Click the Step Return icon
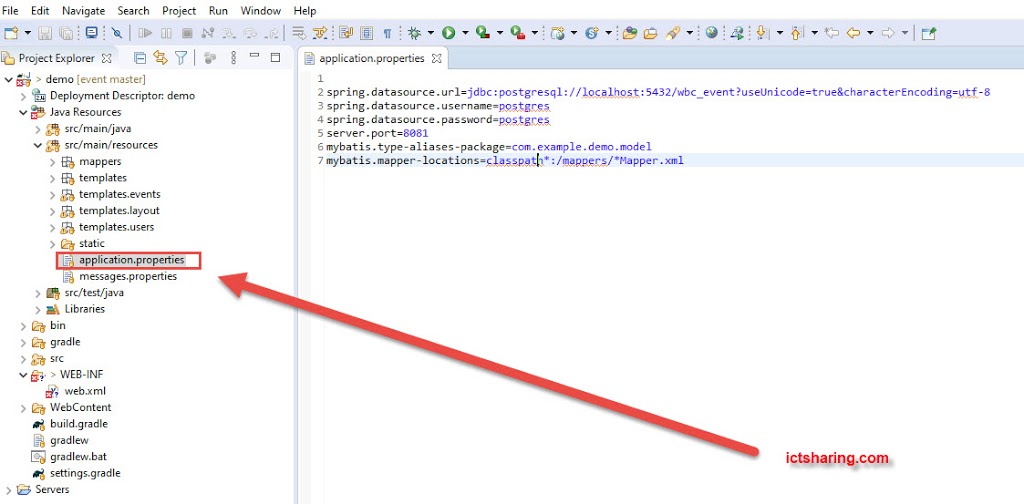The width and height of the screenshot is (1024, 504). [273, 33]
